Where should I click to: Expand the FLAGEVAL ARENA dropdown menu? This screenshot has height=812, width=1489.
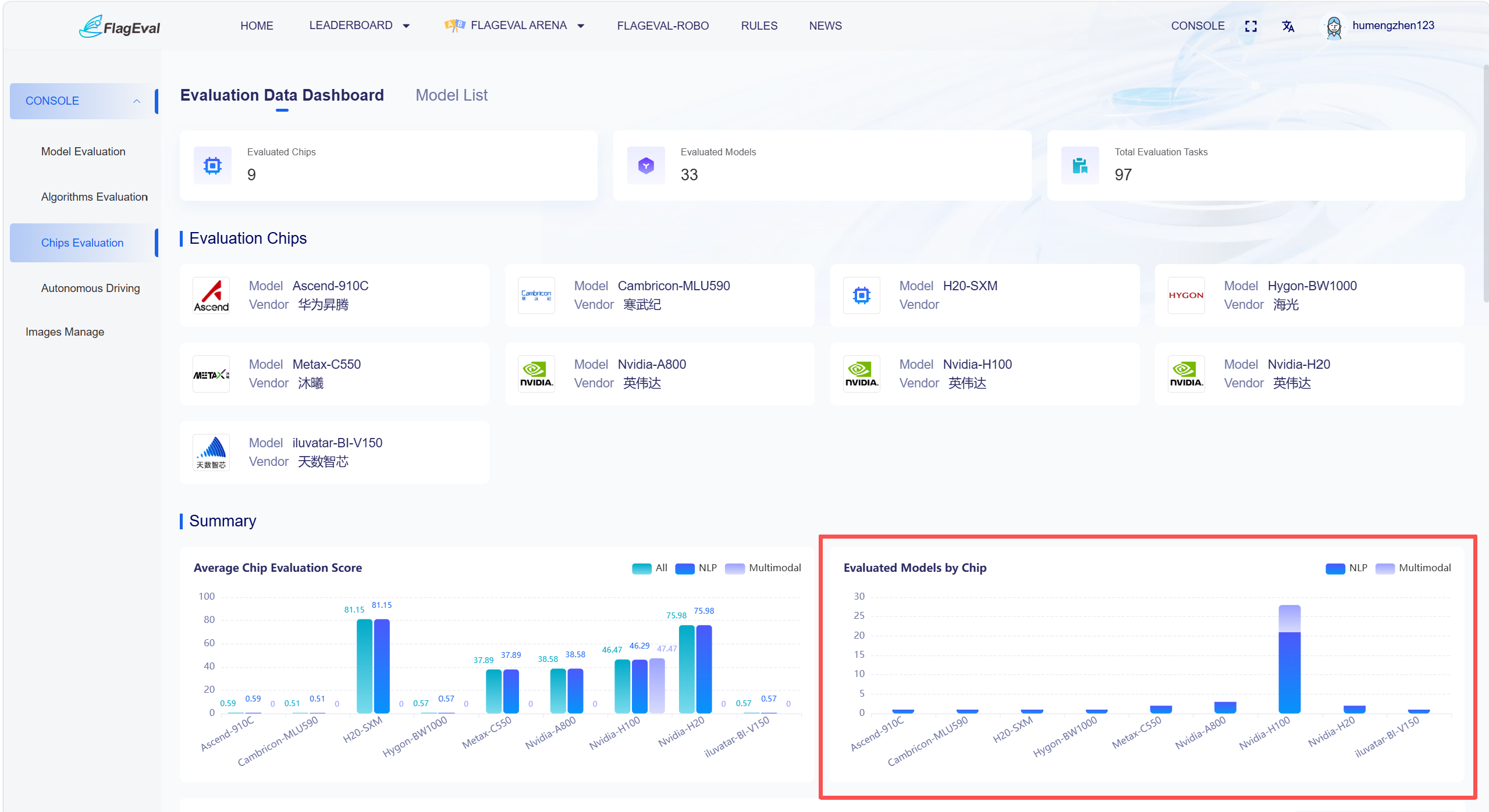point(514,26)
